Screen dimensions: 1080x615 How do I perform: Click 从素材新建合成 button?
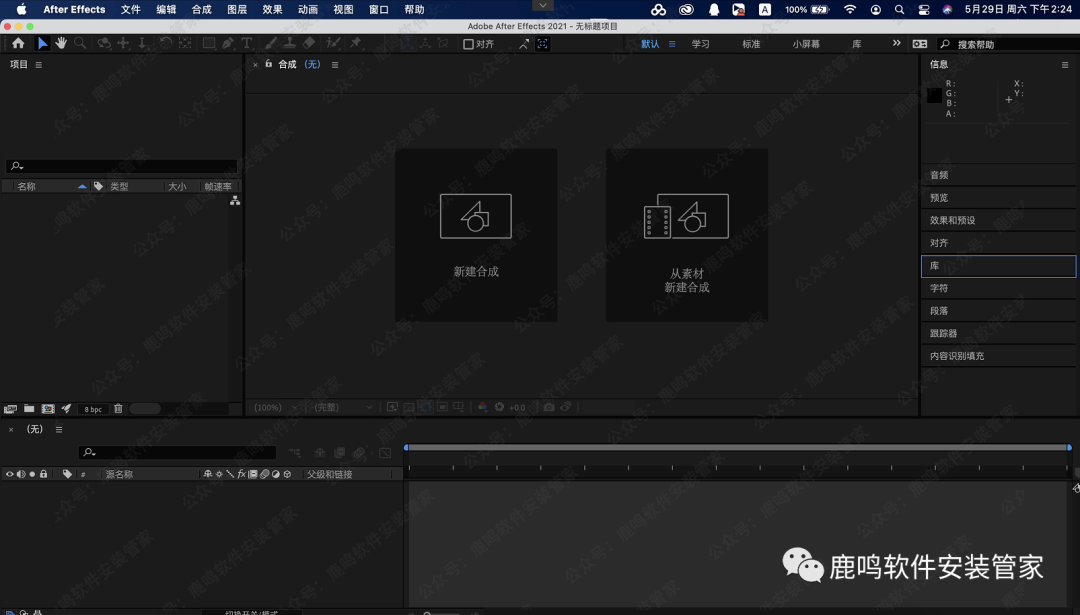pos(687,235)
